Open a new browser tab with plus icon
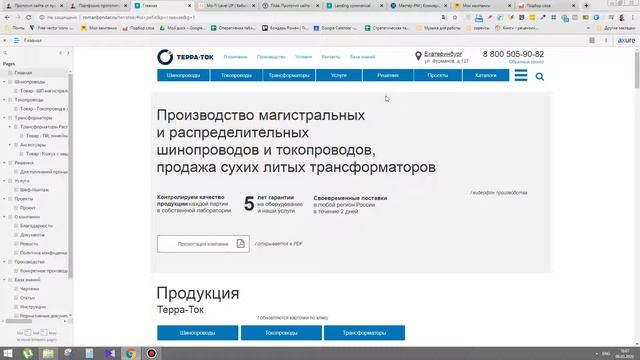The height and width of the screenshot is (360, 640). tap(586, 6)
